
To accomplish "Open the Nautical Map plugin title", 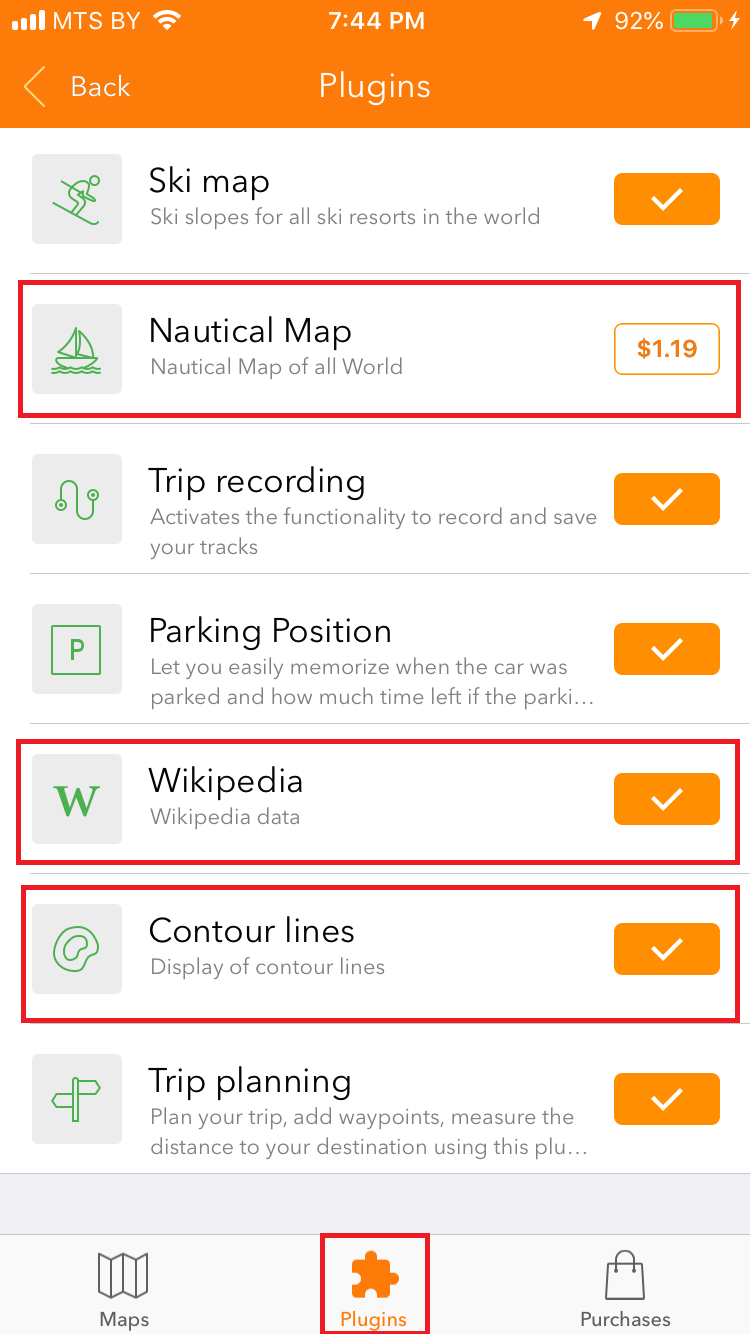I will click(x=250, y=331).
